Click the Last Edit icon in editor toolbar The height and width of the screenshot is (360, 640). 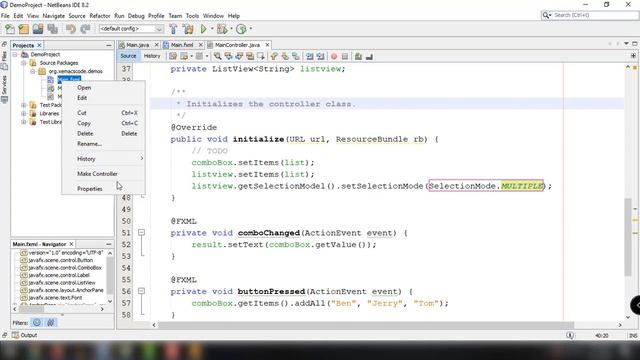pyautogui.click(x=173, y=56)
